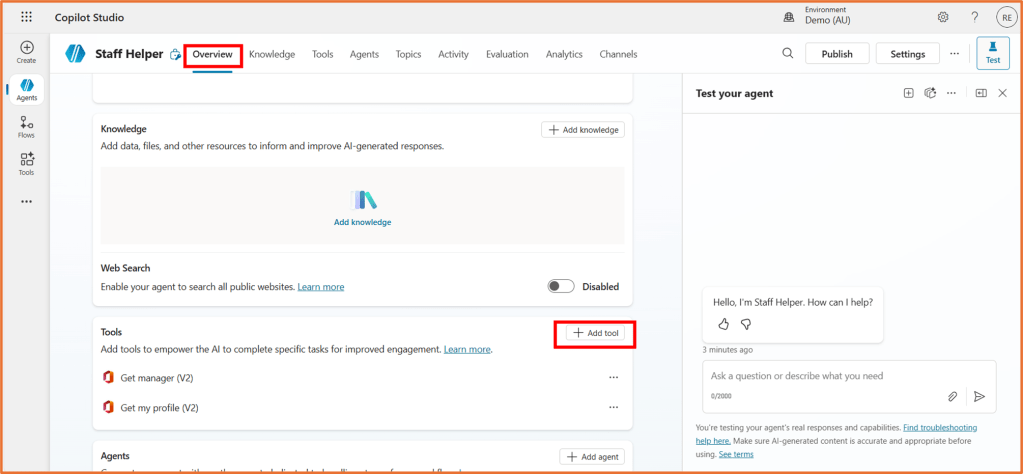Close the Test your agent panel
This screenshot has height=474, width=1023.
(1003, 93)
